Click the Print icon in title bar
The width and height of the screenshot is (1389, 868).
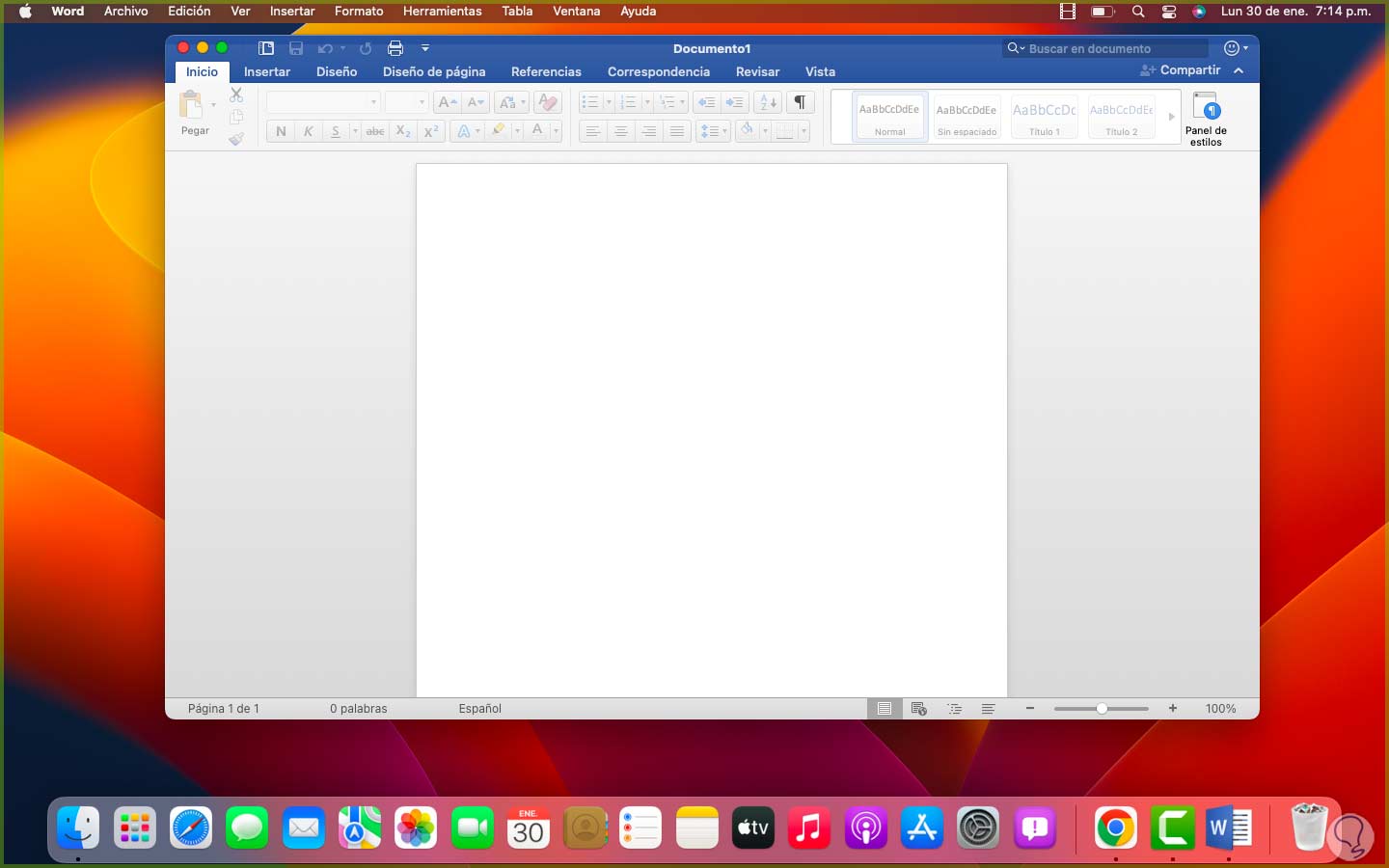(x=395, y=48)
